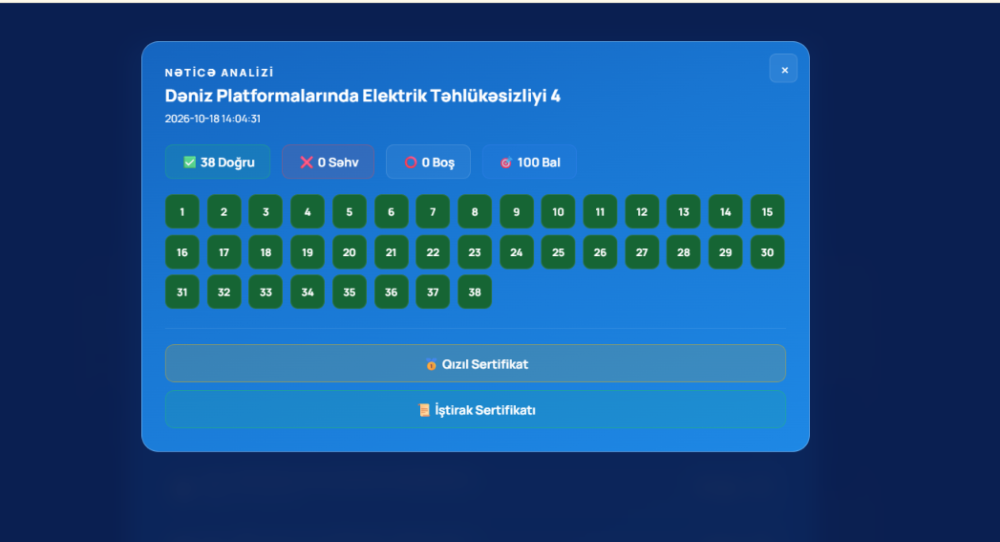The height and width of the screenshot is (542, 1000).
Task: View question 23 answer
Action: [474, 253]
